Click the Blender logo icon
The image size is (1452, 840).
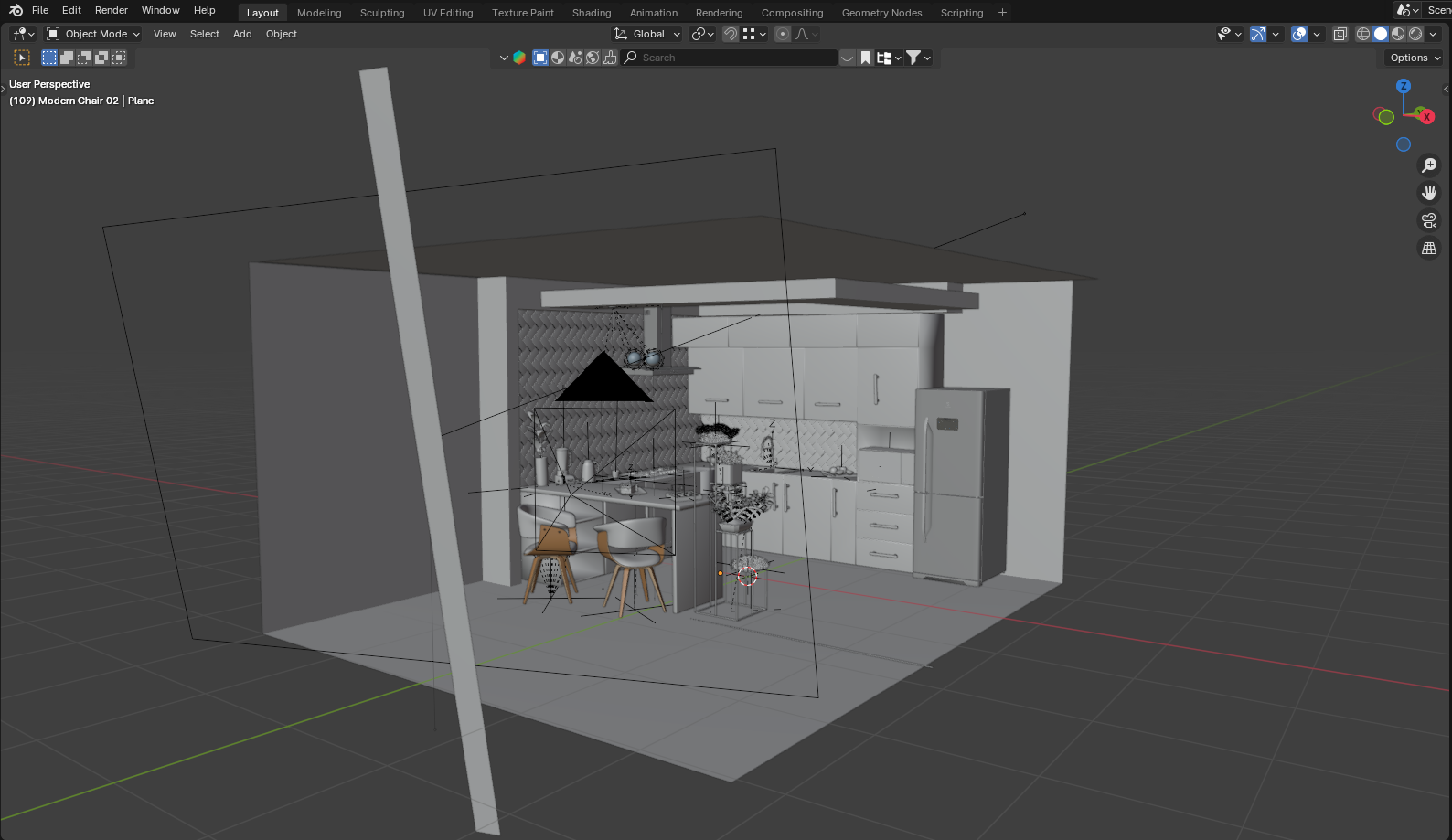(x=16, y=10)
